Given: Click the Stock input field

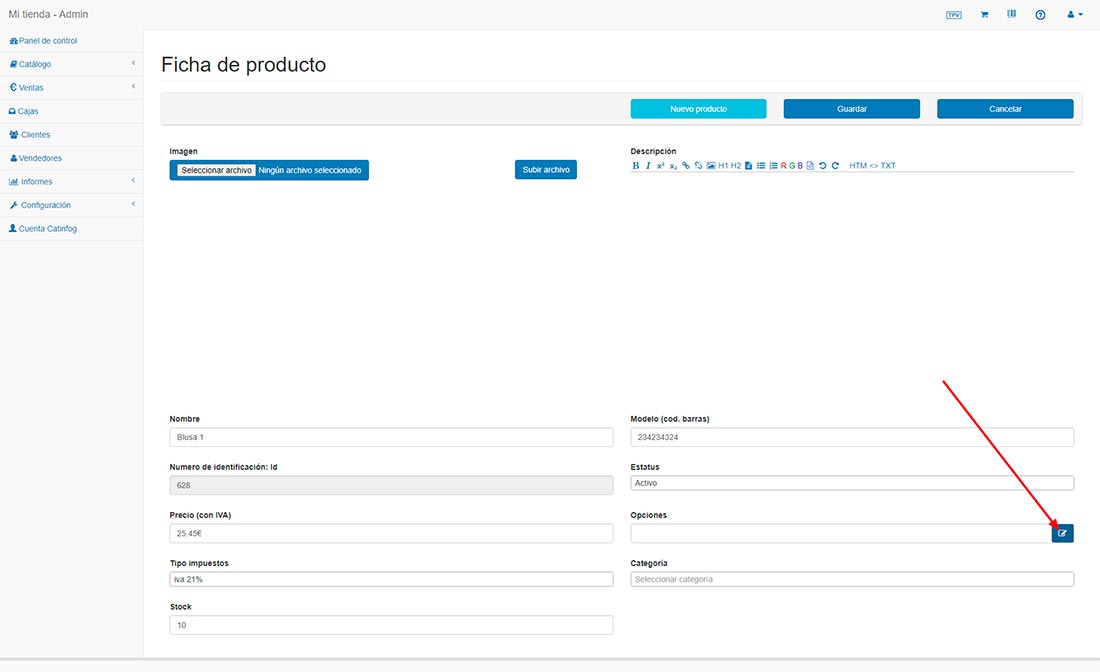Looking at the screenshot, I should 391,625.
